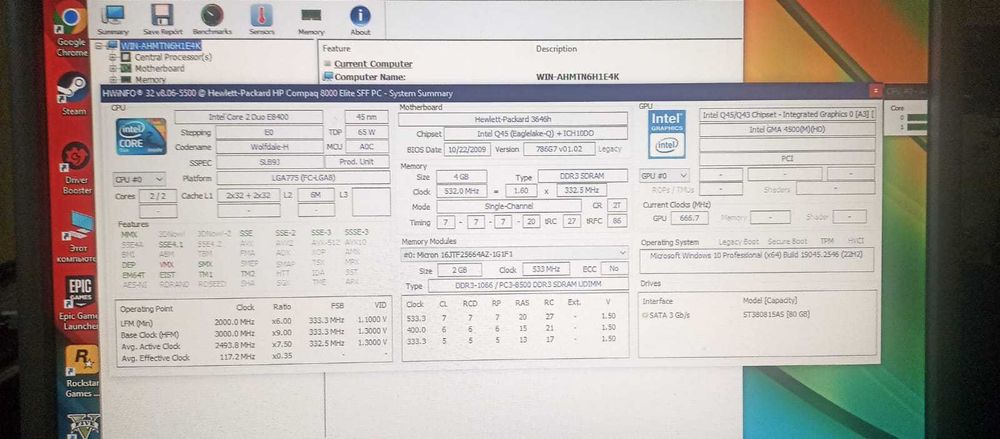Expand the Central Processor(s) node
Image resolution: width=1000 pixels, height=439 pixels.
tap(112, 57)
